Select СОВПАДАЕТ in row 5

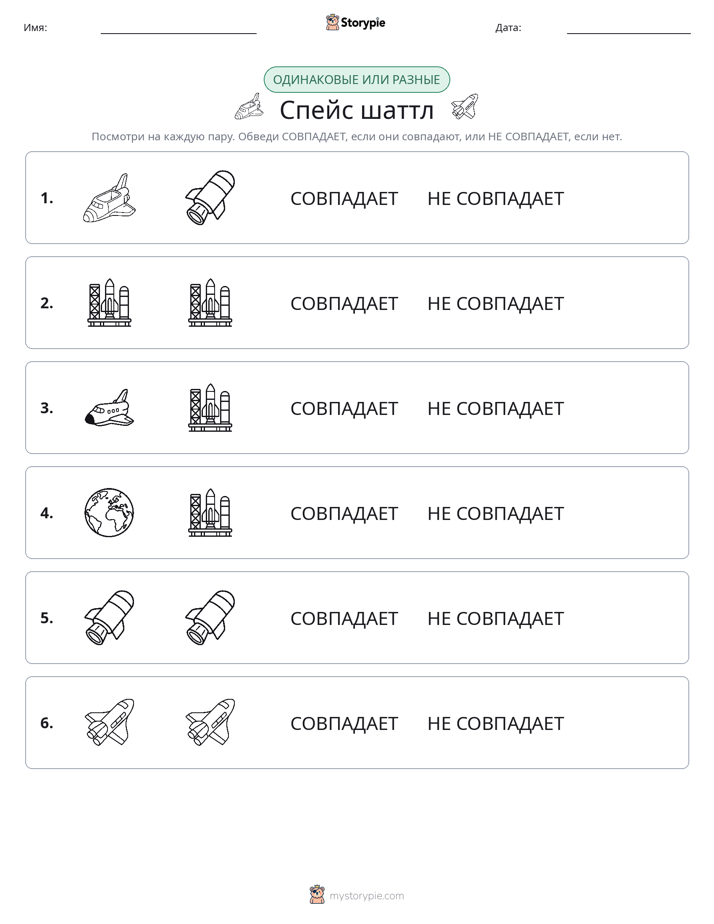click(344, 618)
